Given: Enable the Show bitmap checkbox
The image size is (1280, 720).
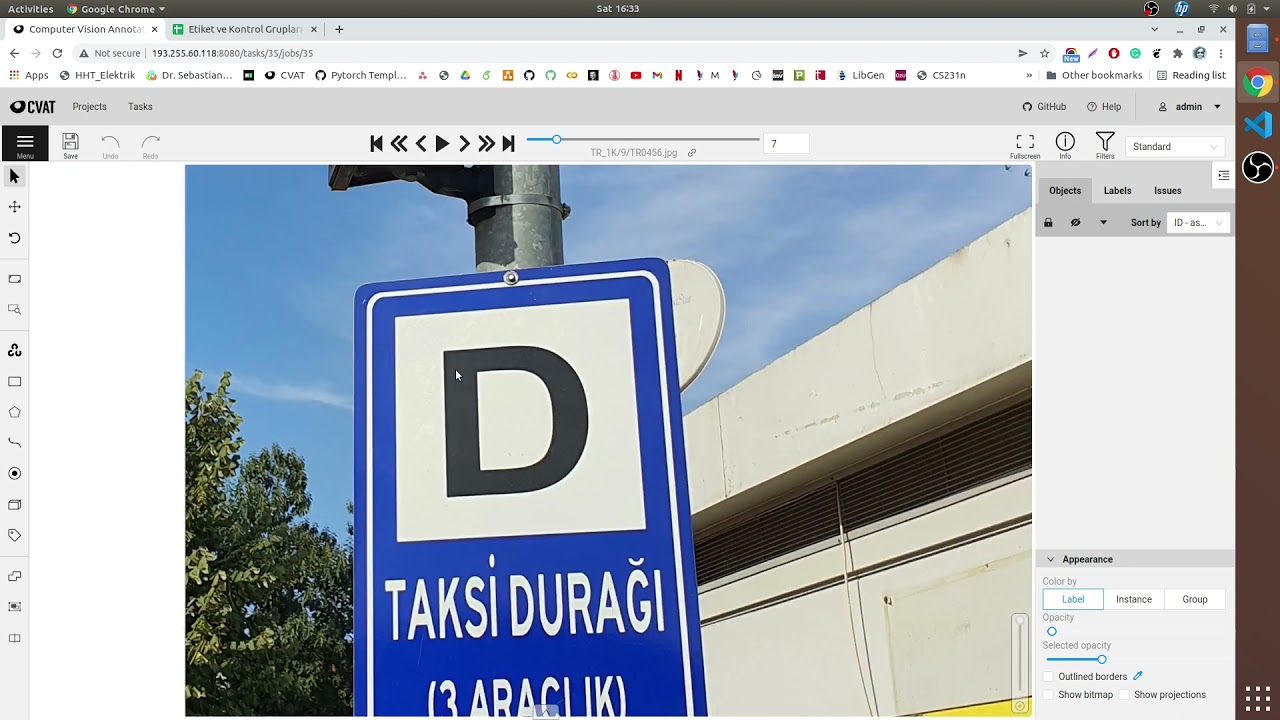Looking at the screenshot, I should point(1048,695).
